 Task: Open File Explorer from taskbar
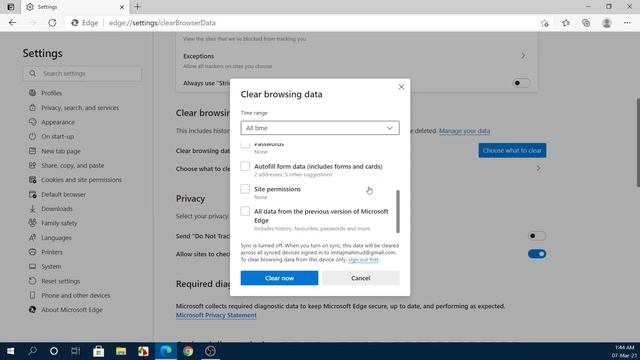point(121,351)
